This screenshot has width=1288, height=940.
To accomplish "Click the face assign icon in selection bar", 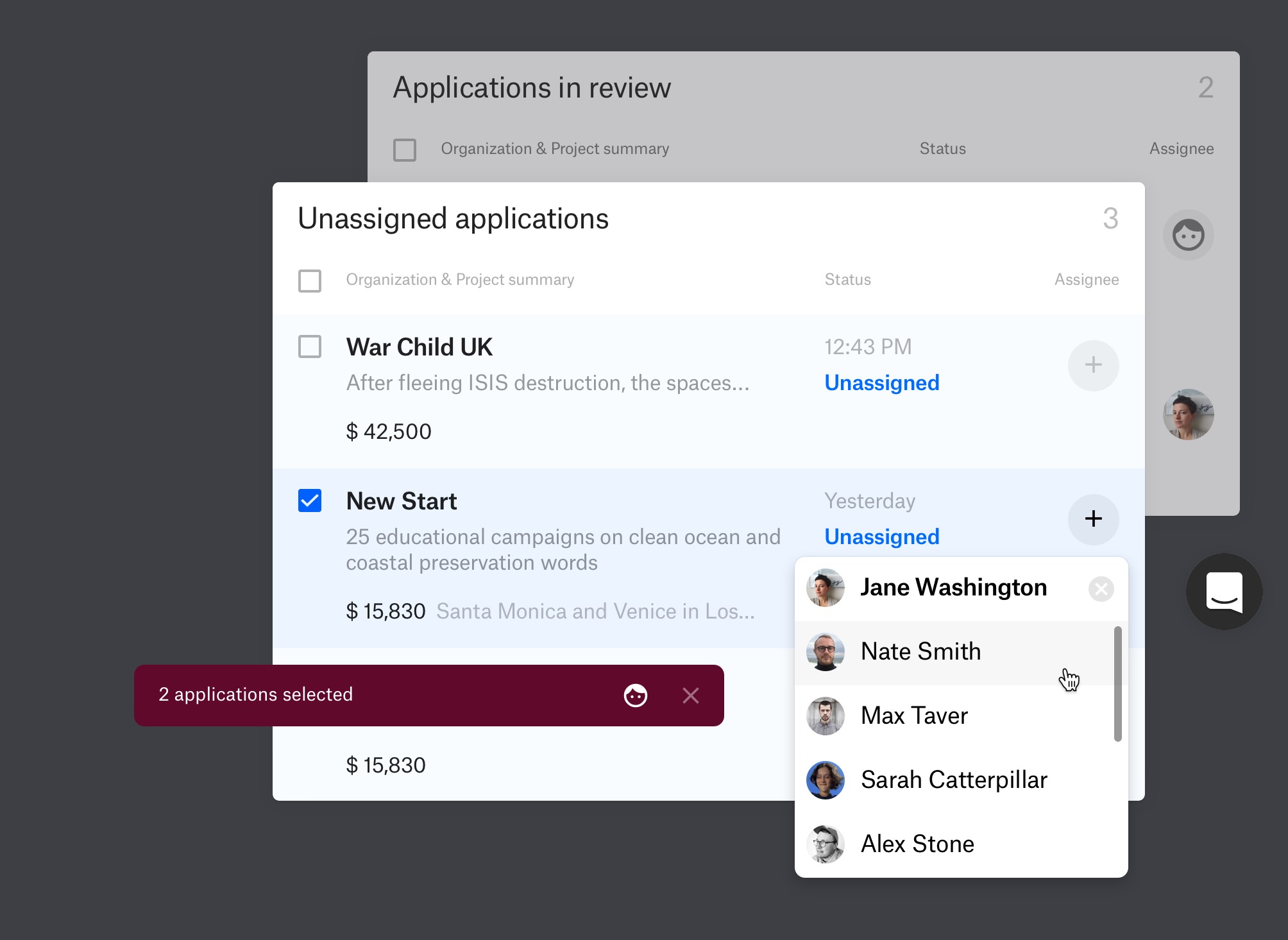I will (x=635, y=696).
